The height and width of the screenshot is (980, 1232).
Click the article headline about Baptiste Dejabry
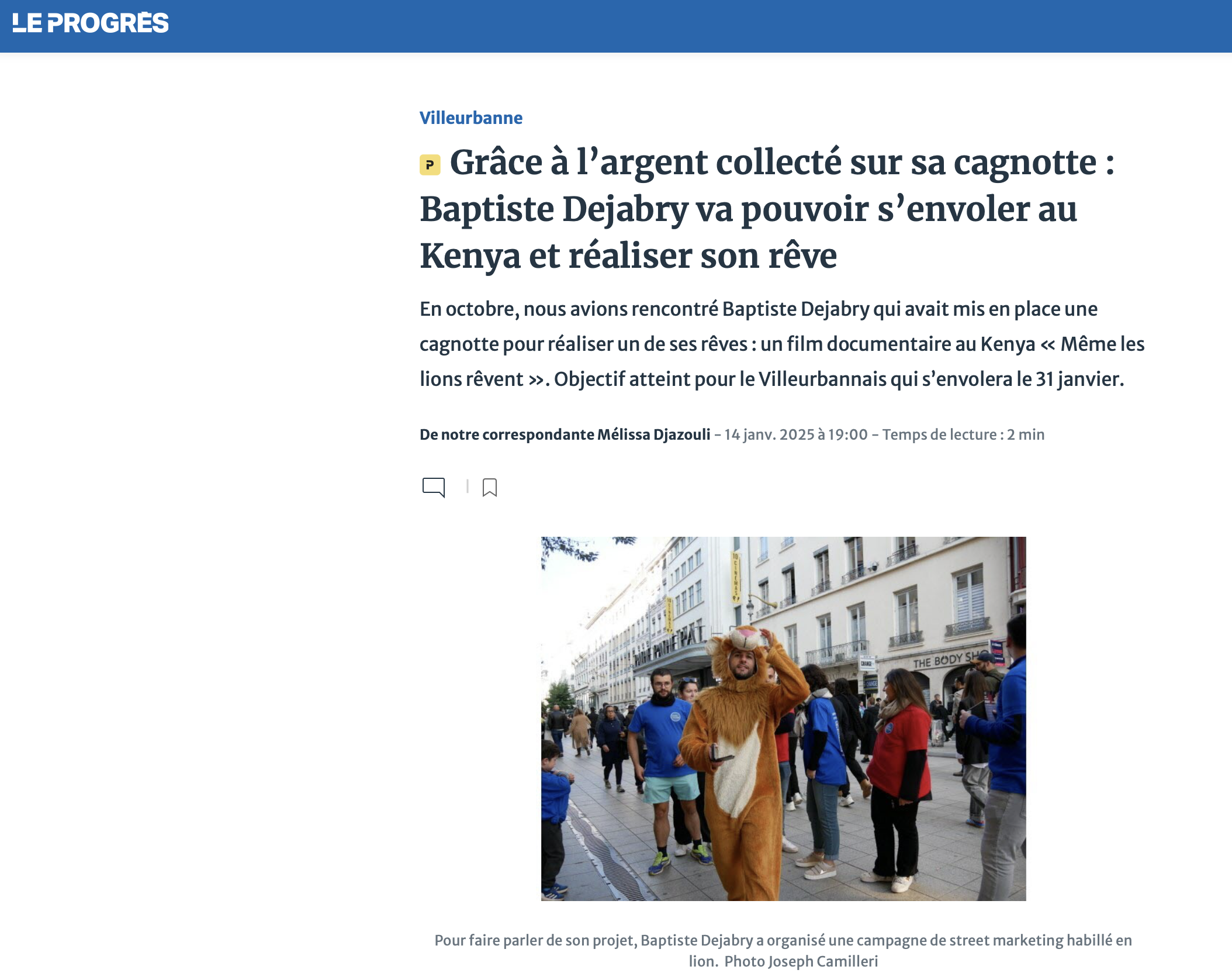point(767,209)
